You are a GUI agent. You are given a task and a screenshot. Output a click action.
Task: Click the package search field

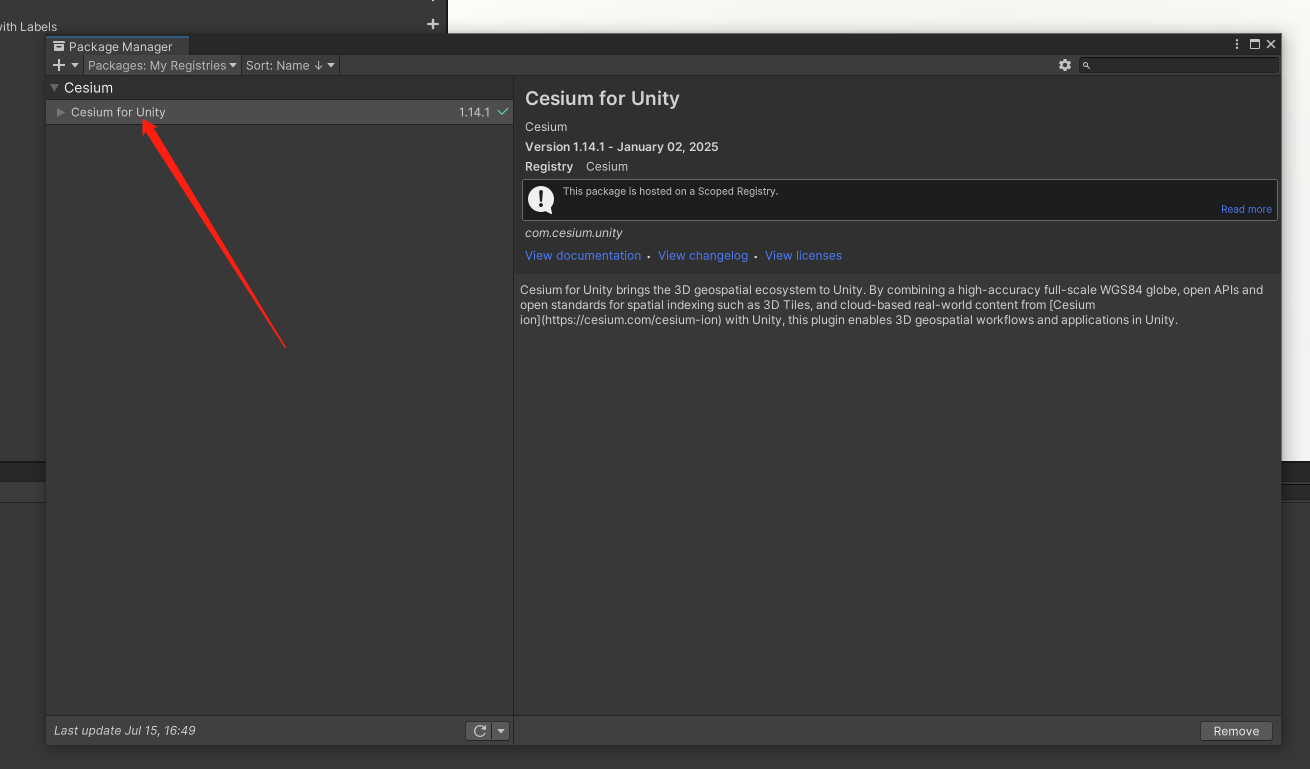1179,65
